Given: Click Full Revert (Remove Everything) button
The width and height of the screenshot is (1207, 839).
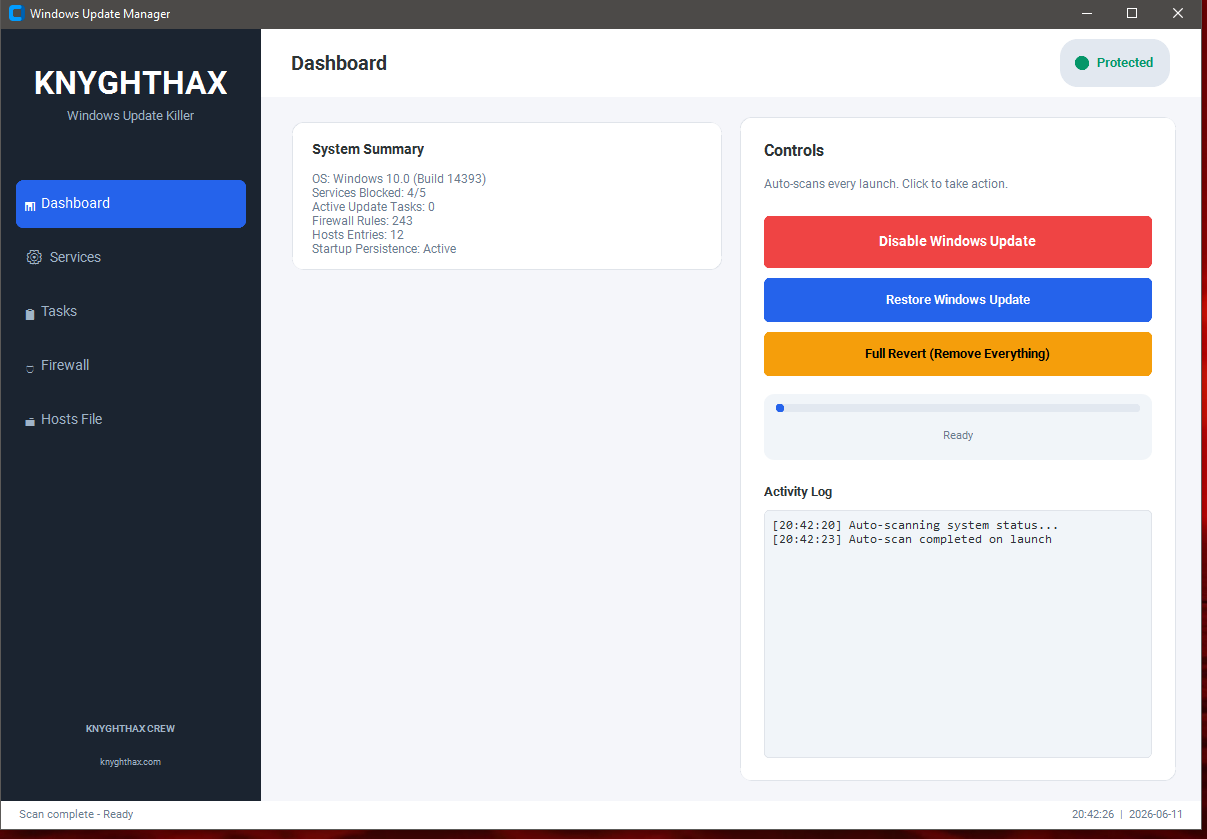Looking at the screenshot, I should (x=957, y=354).
